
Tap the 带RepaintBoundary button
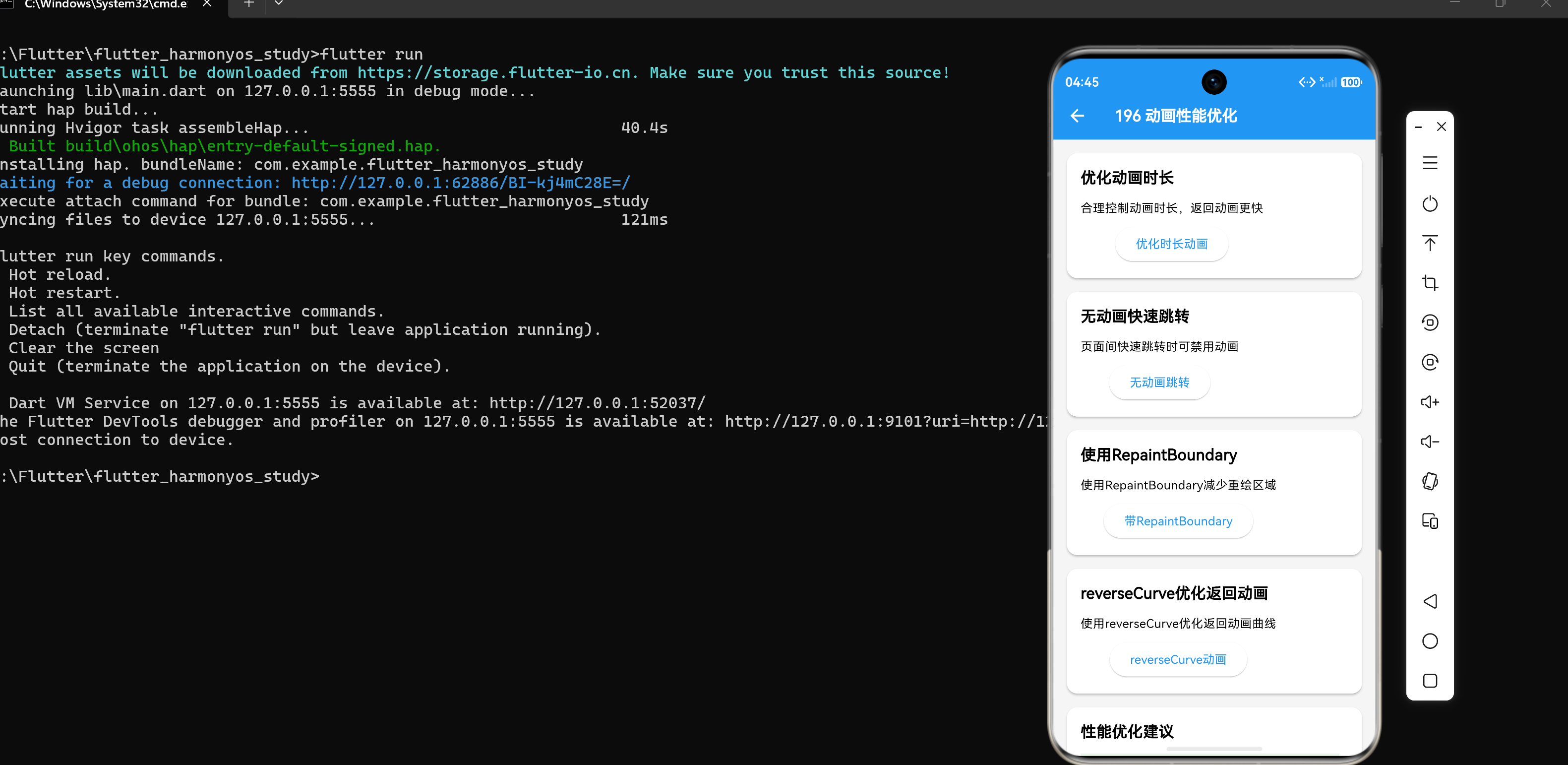point(1178,521)
